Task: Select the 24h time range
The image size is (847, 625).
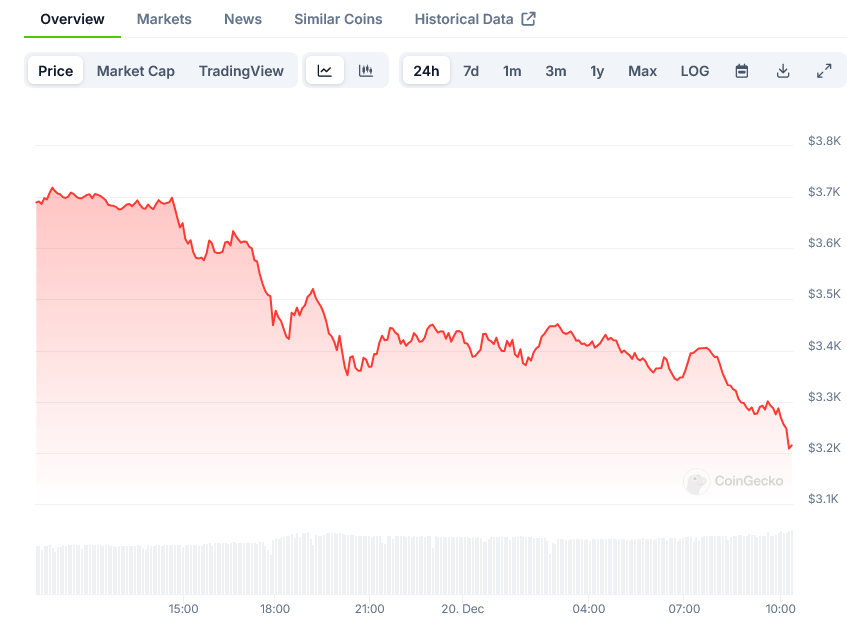Action: pyautogui.click(x=426, y=70)
